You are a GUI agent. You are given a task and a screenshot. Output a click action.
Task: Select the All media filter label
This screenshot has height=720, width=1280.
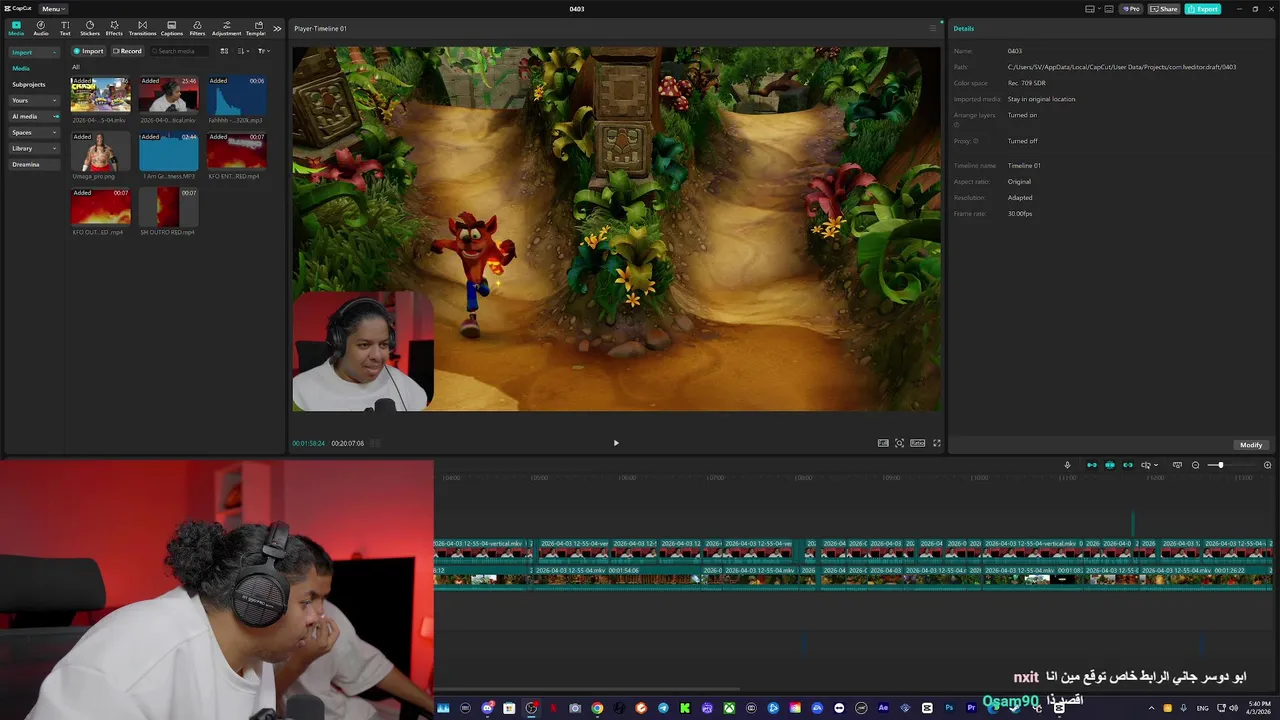click(75, 67)
